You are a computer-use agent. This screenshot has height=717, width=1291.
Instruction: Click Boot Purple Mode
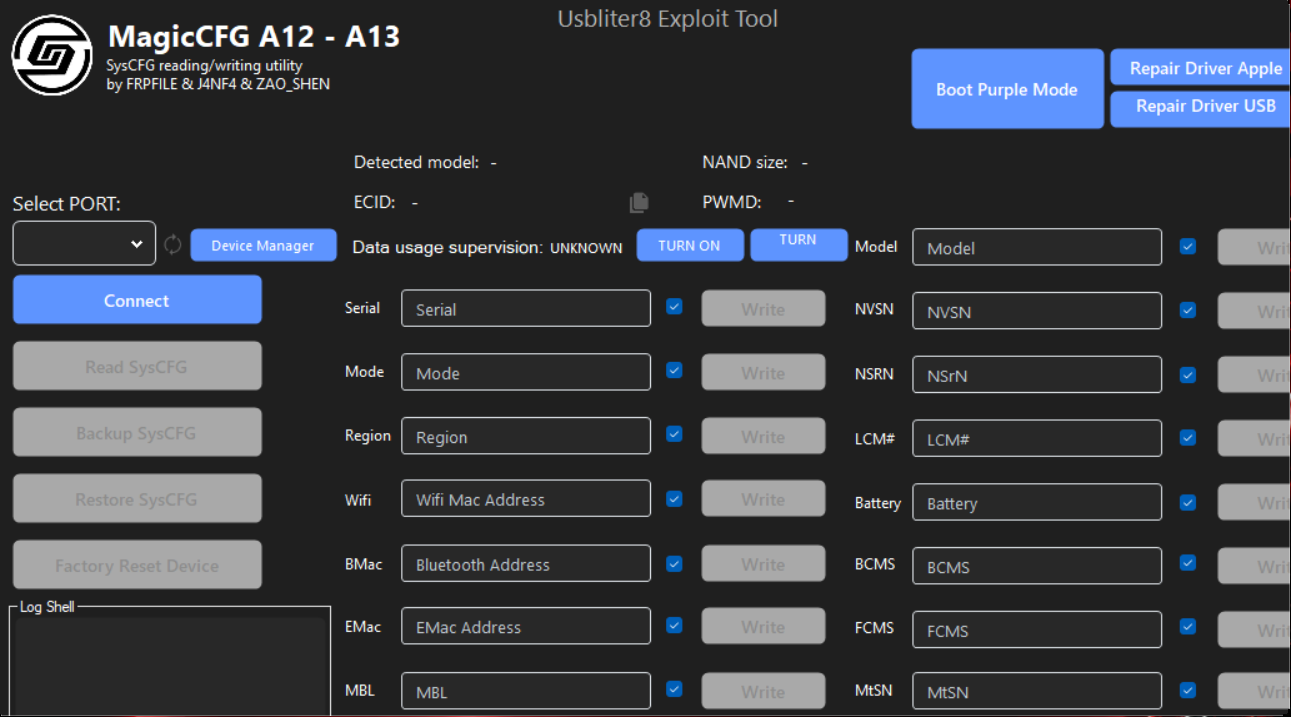point(1007,89)
